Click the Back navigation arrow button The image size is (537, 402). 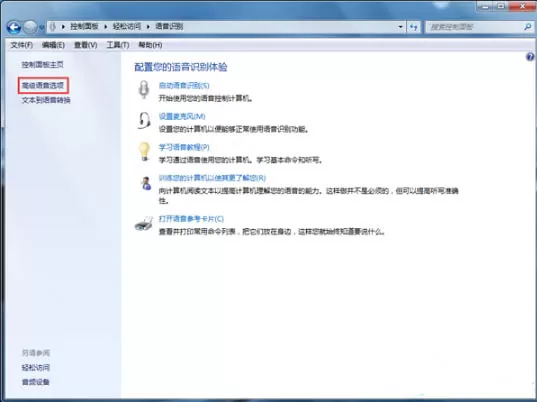coord(14,27)
